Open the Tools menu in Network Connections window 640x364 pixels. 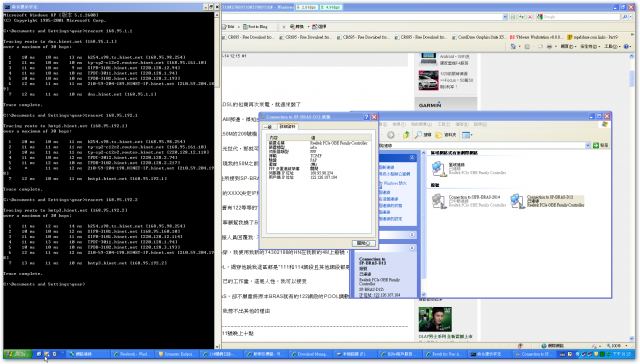tap(443, 124)
